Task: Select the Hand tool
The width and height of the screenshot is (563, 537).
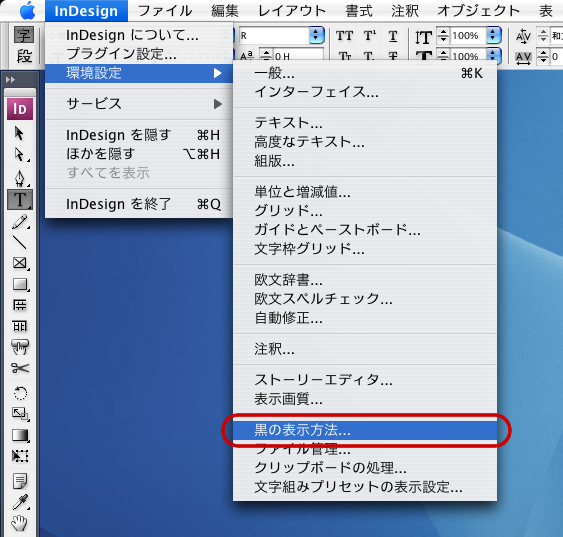Action: (x=20, y=523)
